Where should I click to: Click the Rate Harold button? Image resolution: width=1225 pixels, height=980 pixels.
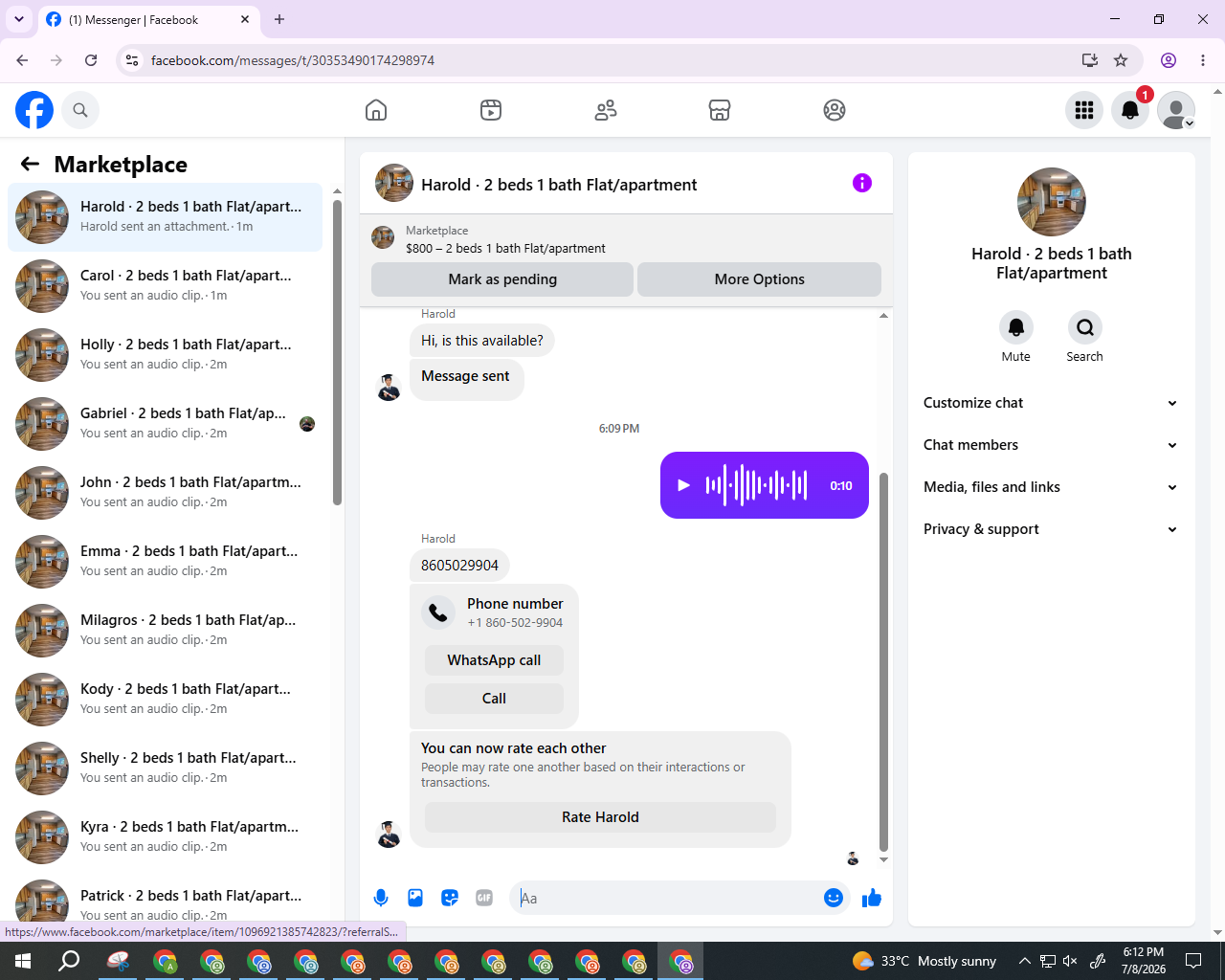600,817
